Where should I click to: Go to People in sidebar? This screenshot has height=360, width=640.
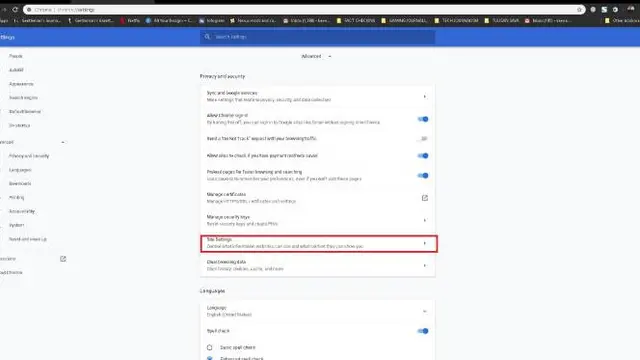[16, 56]
